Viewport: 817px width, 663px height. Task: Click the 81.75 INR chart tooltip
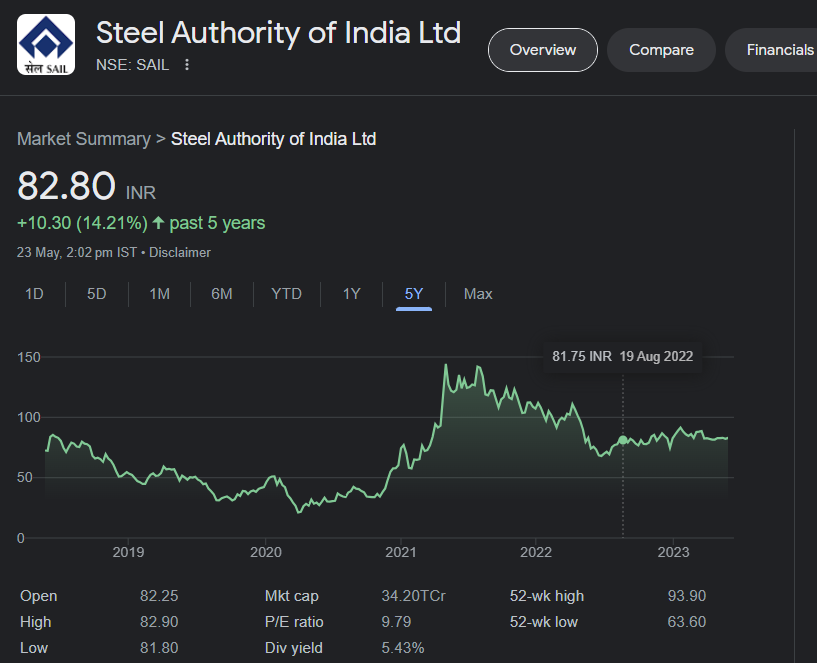click(622, 356)
